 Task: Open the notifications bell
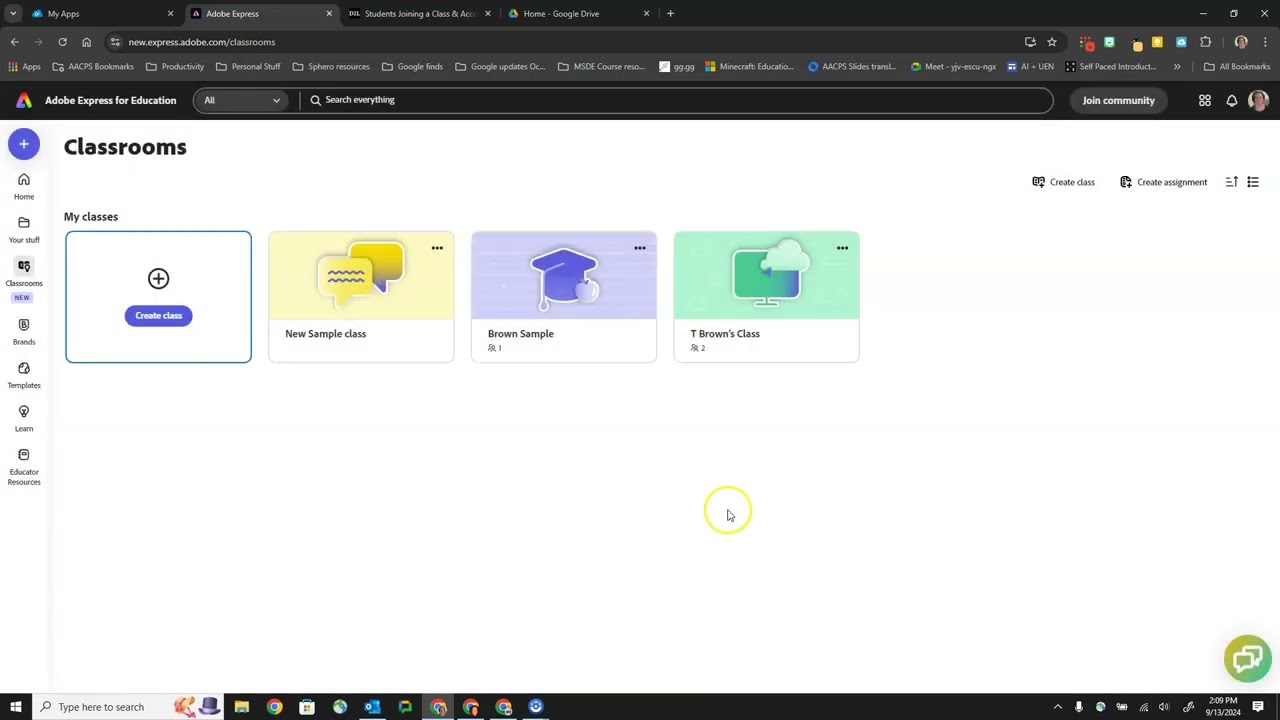point(1232,100)
